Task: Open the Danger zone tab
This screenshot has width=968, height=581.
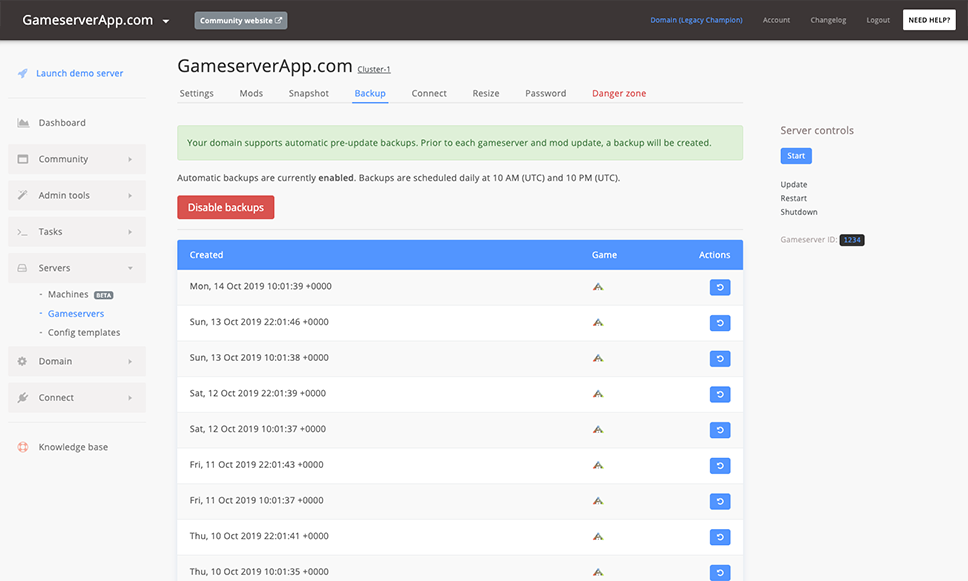Action: (619, 93)
